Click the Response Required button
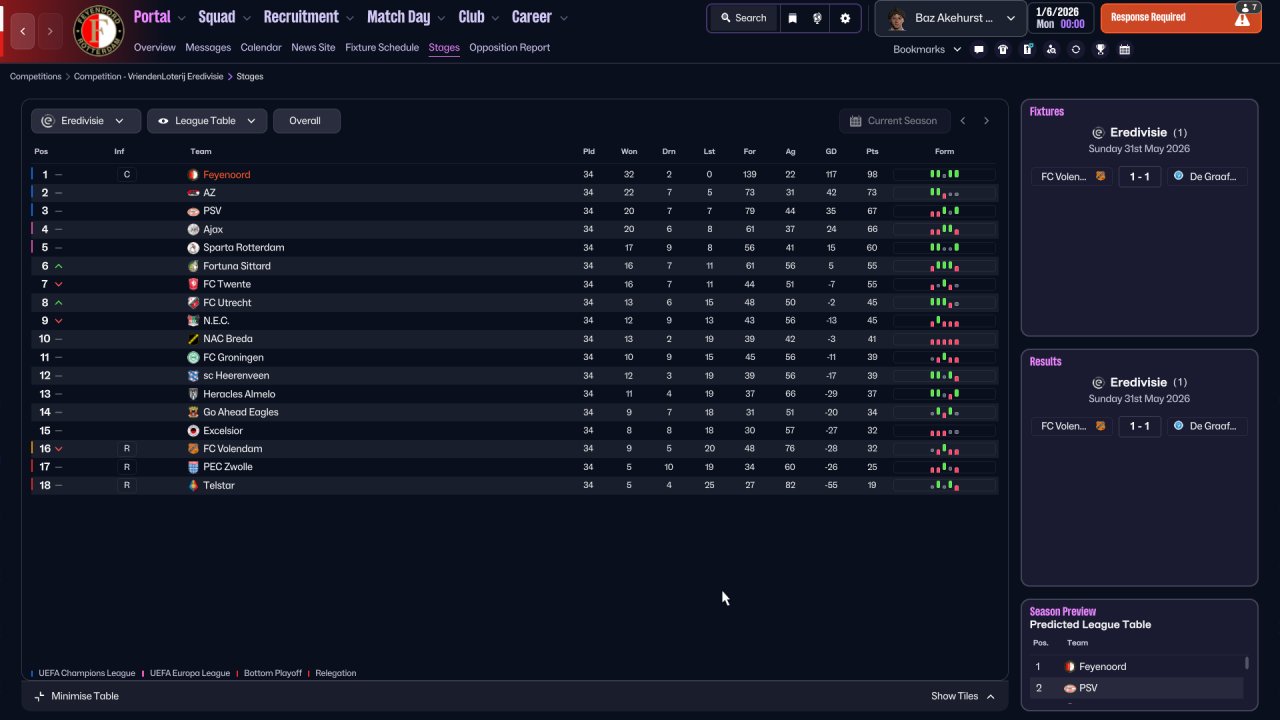1280x720 pixels. pos(1181,18)
